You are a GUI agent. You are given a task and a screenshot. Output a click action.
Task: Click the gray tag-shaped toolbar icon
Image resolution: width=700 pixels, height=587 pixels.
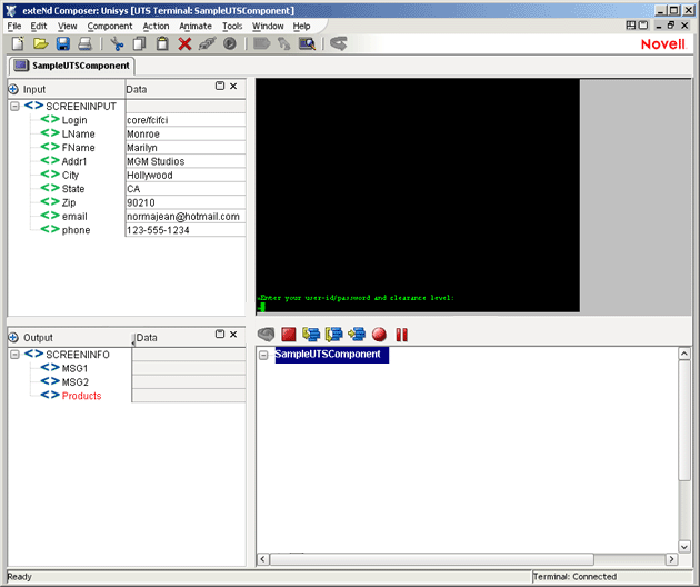point(262,44)
